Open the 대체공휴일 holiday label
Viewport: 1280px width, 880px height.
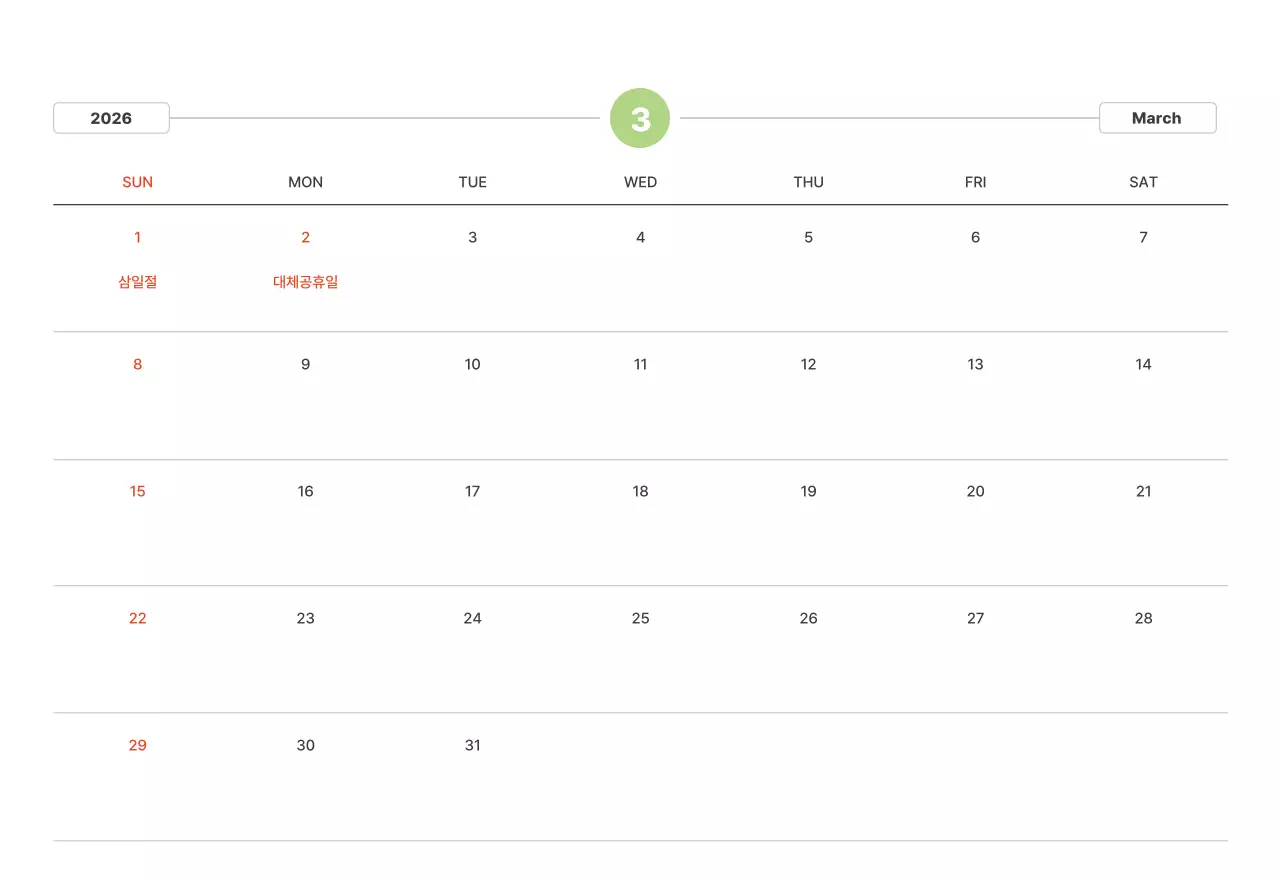click(x=305, y=282)
